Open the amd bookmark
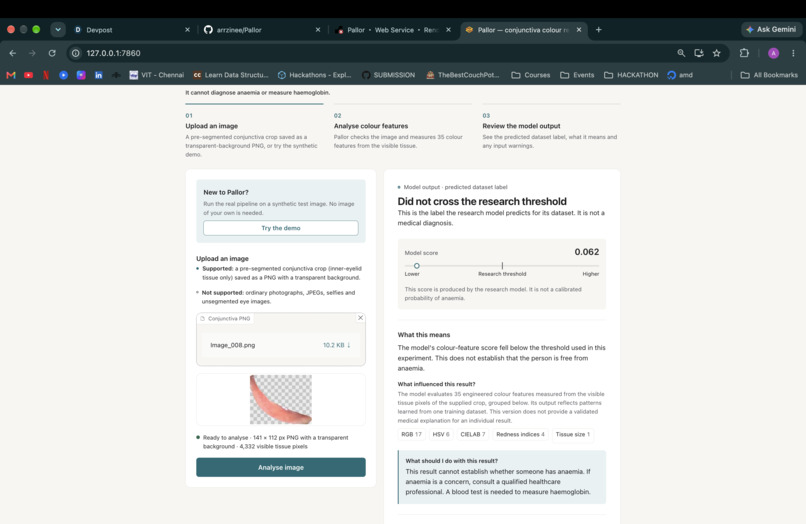806x524 pixels. click(680, 75)
